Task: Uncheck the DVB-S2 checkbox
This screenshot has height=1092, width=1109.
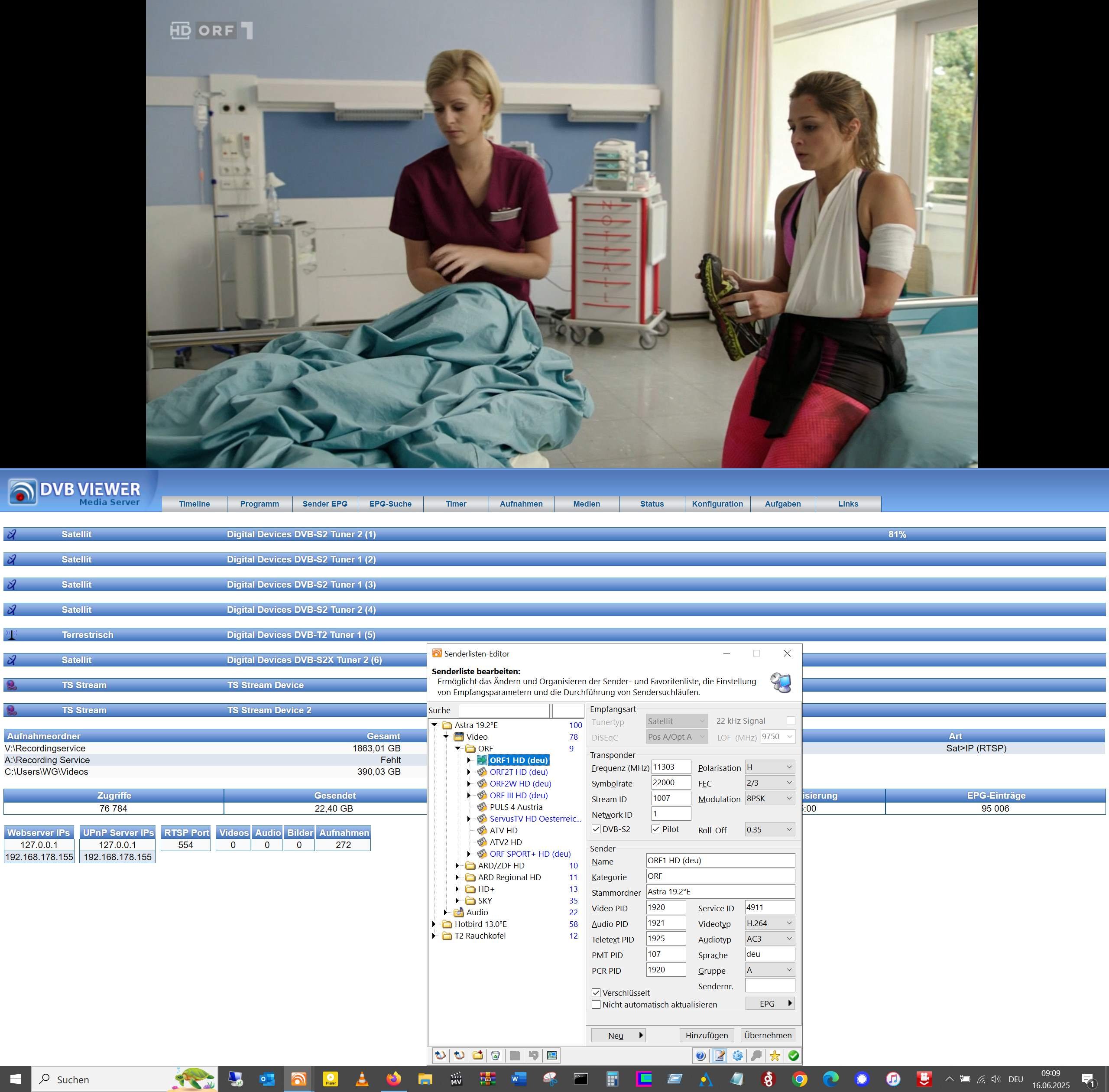Action: point(597,829)
